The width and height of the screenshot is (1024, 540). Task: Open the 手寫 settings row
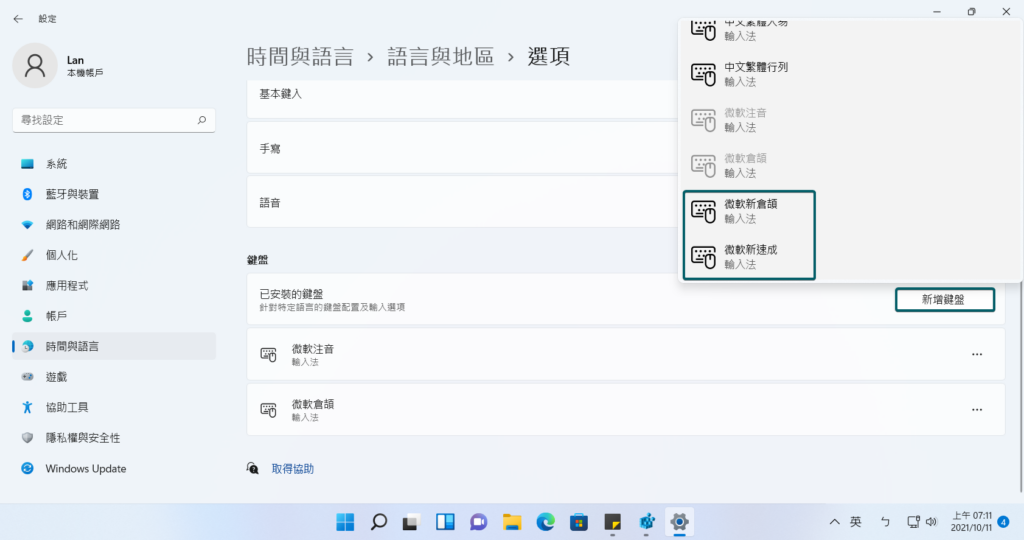[x=462, y=149]
